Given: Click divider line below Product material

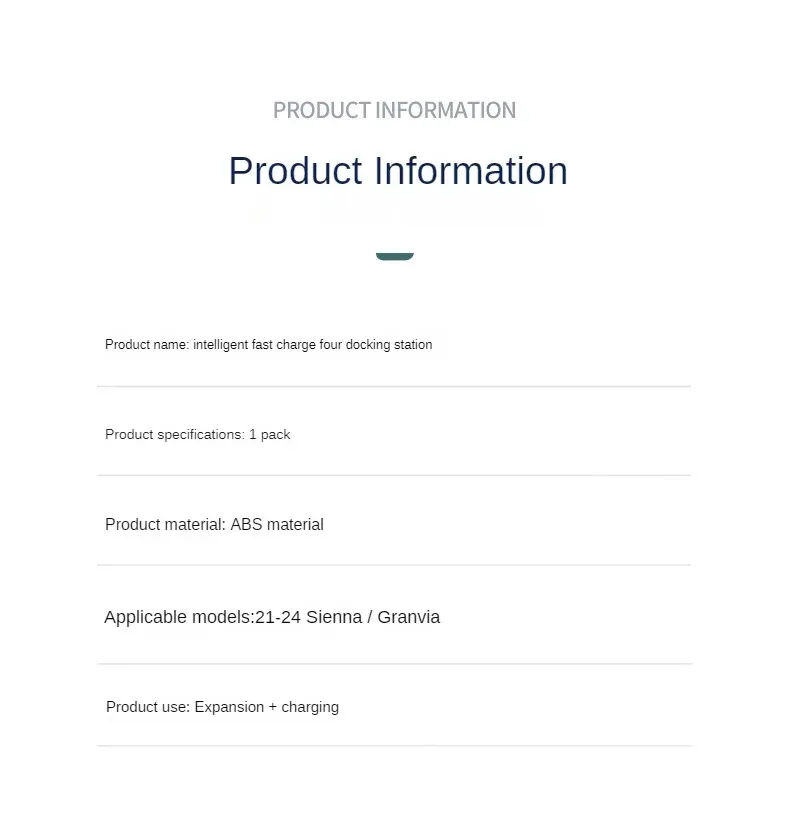Looking at the screenshot, I should click(394, 565).
